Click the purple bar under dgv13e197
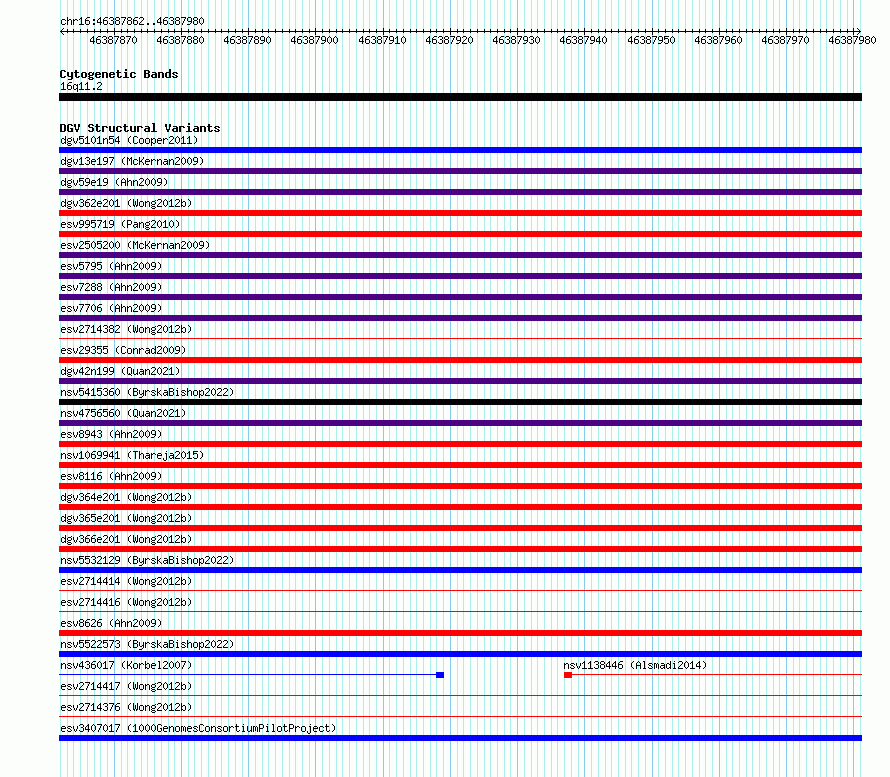The width and height of the screenshot is (890, 777). 460,171
